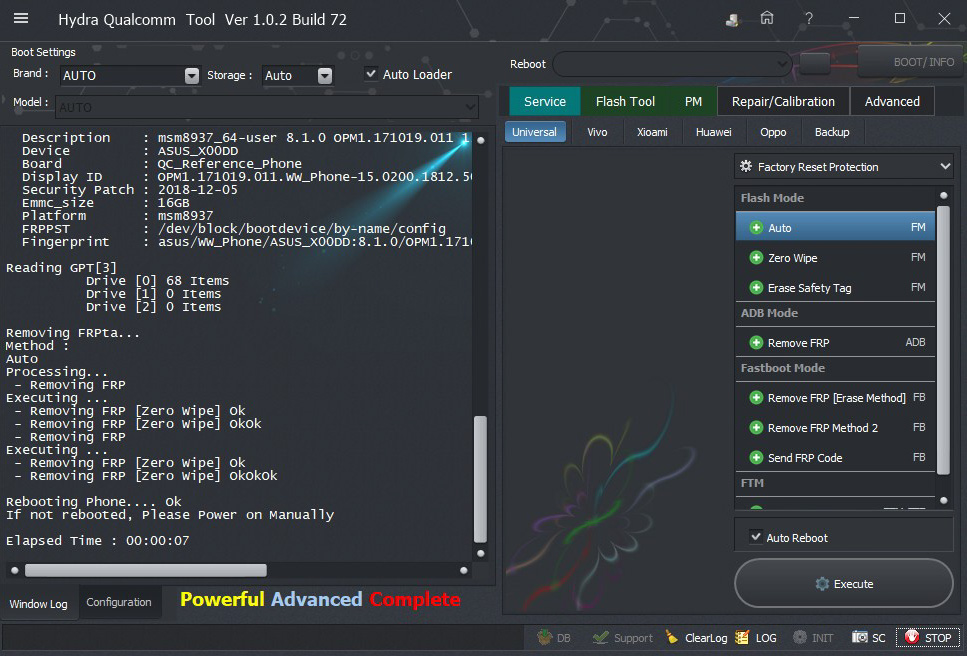967x656 pixels.
Task: Open the Brand dropdown arrow
Action: [x=192, y=75]
